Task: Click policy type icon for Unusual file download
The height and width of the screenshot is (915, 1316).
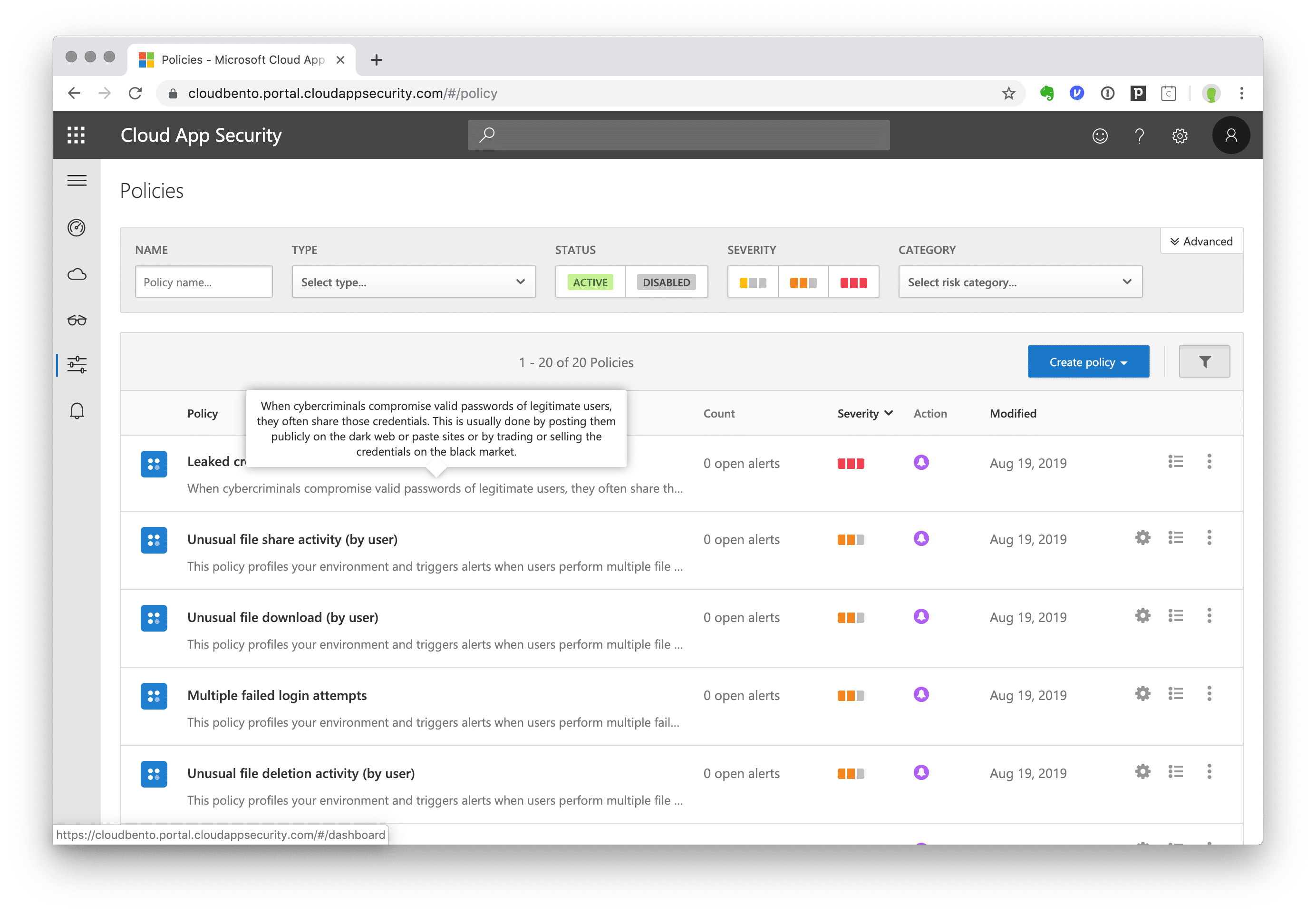Action: [154, 618]
